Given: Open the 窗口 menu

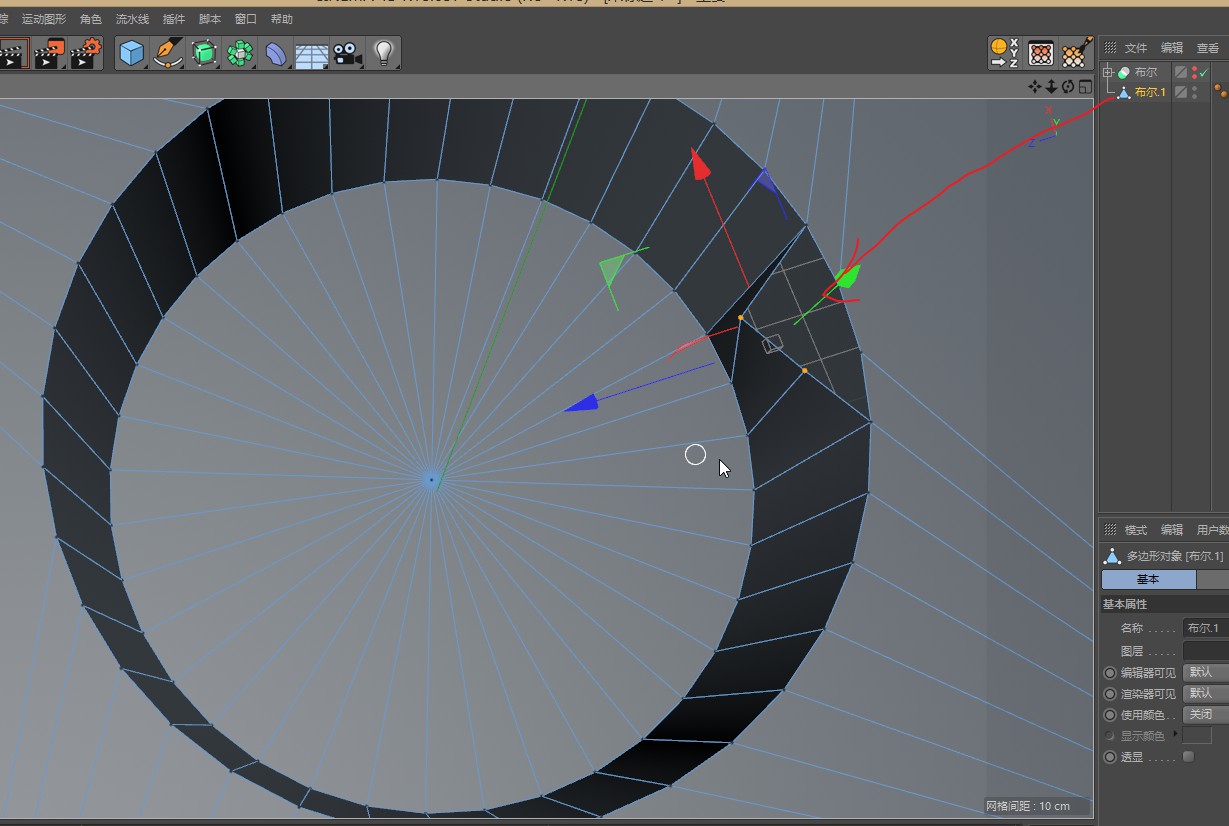Looking at the screenshot, I should (246, 19).
